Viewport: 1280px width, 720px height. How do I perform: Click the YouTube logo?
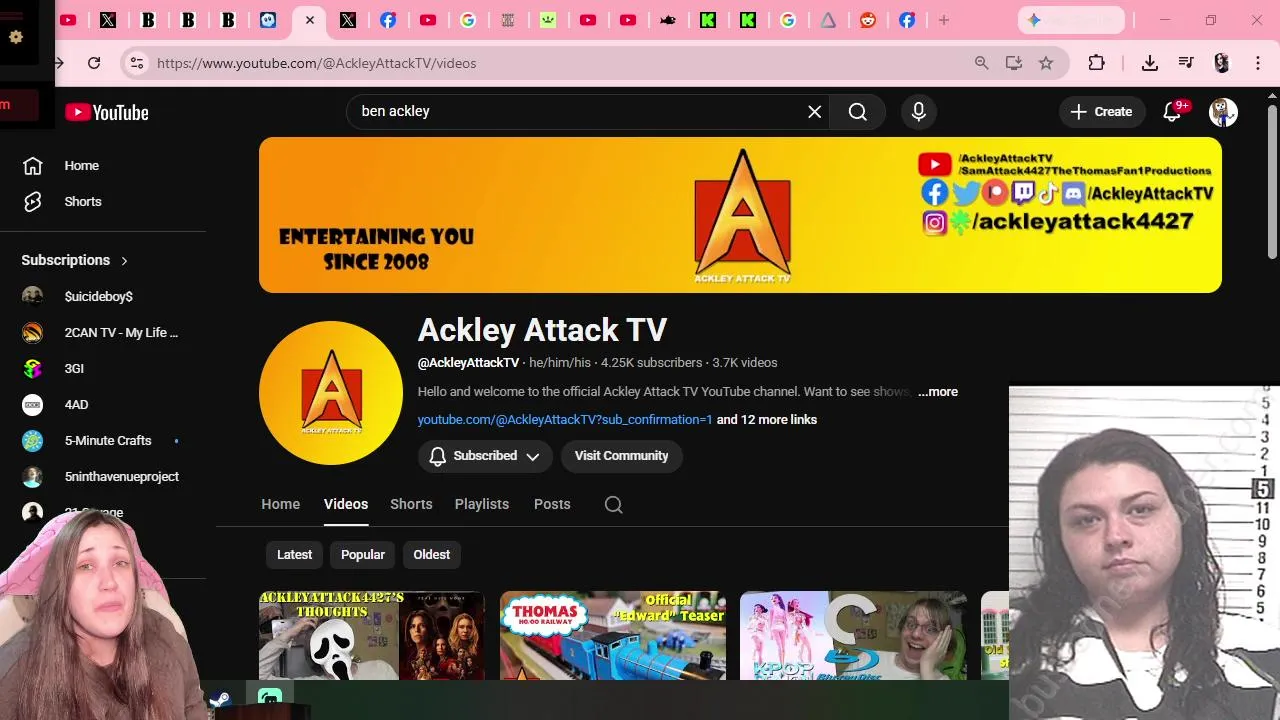107,112
